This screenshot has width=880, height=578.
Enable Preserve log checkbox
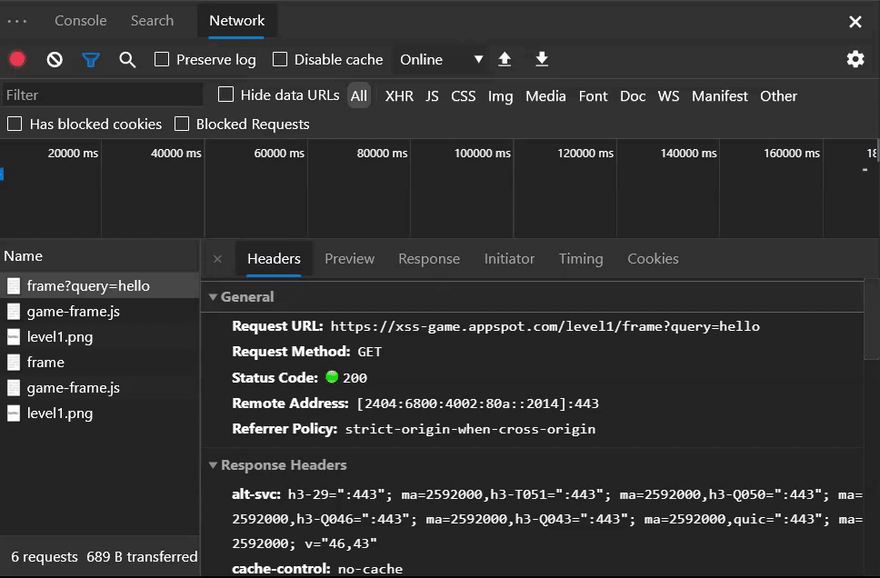162,59
